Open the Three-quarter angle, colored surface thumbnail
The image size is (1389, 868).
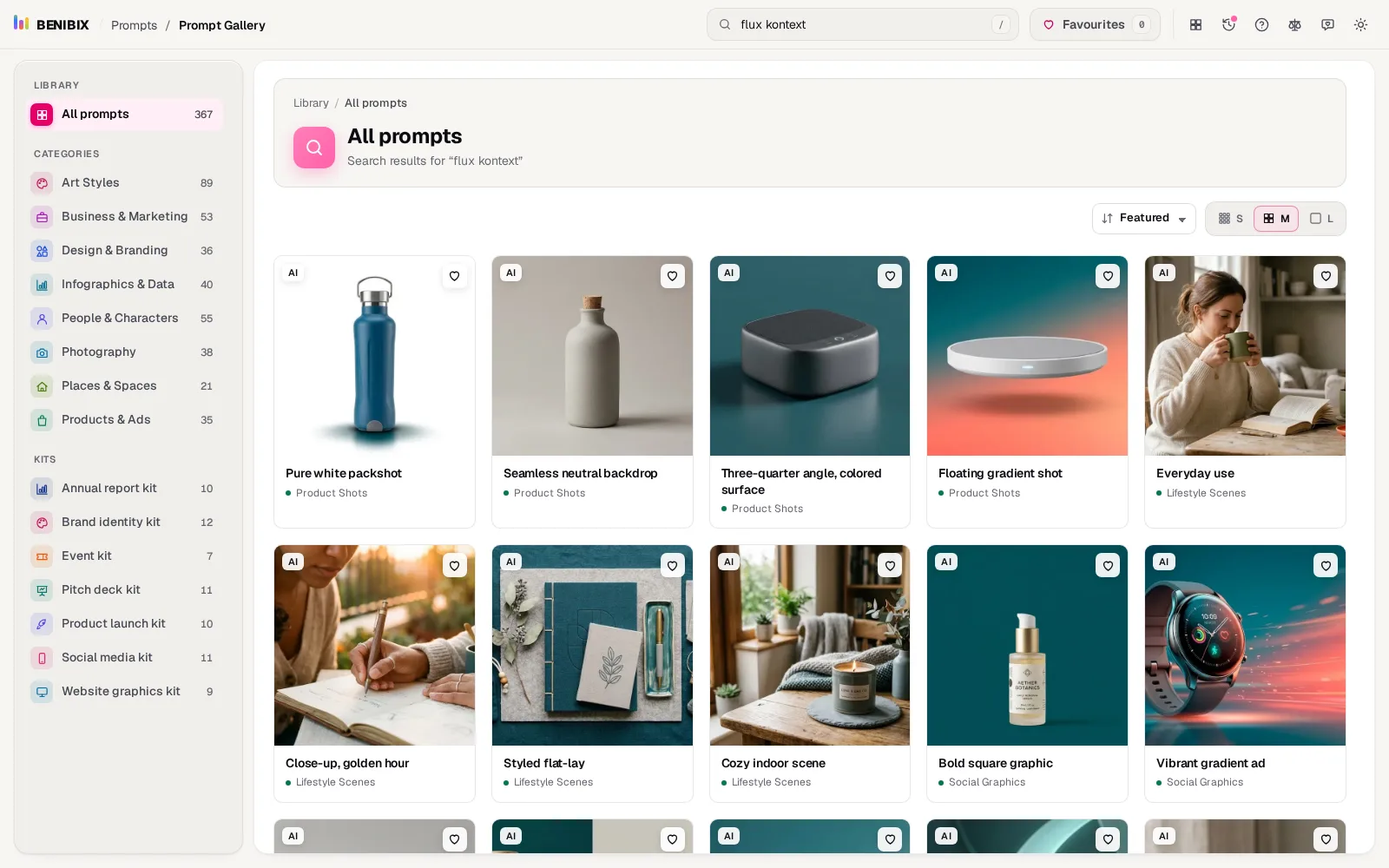coord(810,356)
